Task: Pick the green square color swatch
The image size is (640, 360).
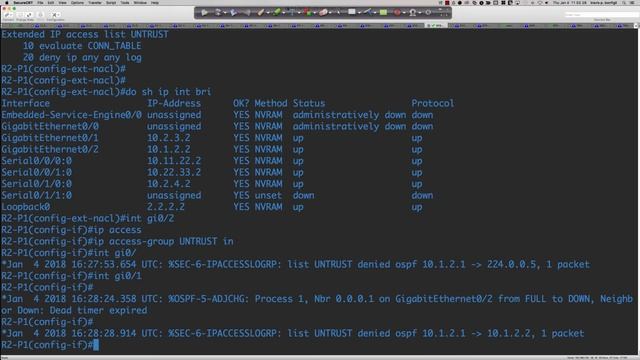Action: click(383, 12)
